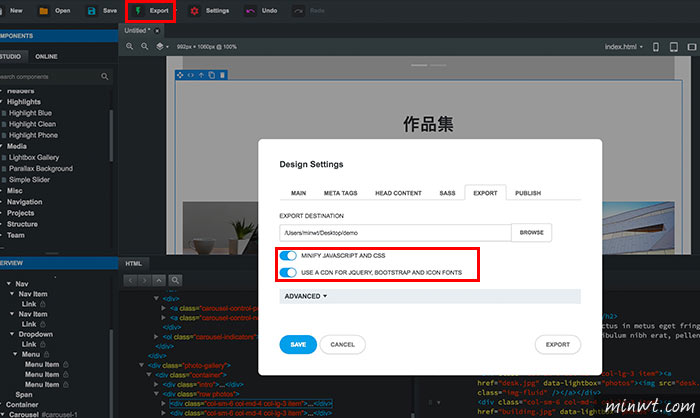Open search in the HTML panel
The width and height of the screenshot is (700, 418).
tap(175, 280)
